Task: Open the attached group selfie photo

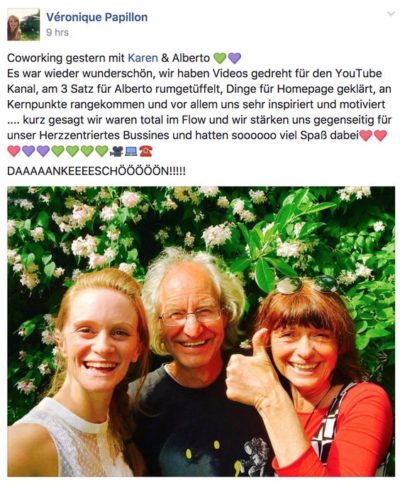Action: point(201,331)
